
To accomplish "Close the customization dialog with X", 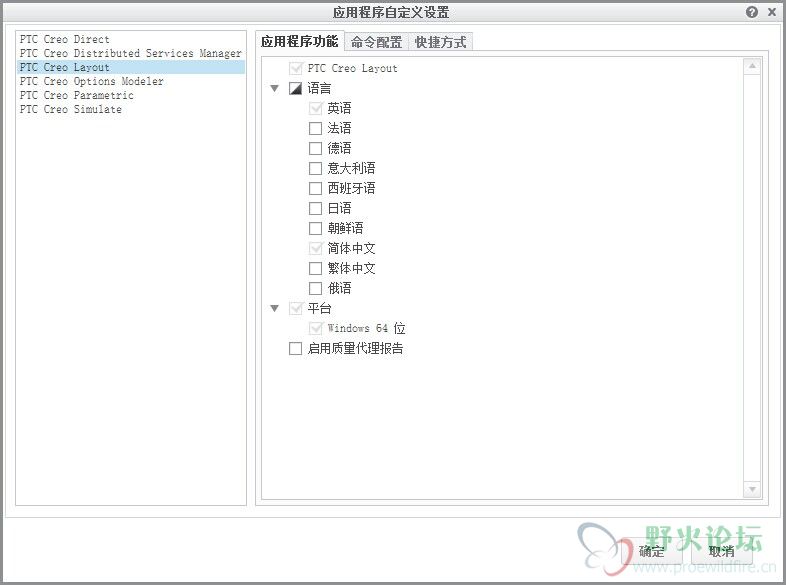I will (772, 12).
